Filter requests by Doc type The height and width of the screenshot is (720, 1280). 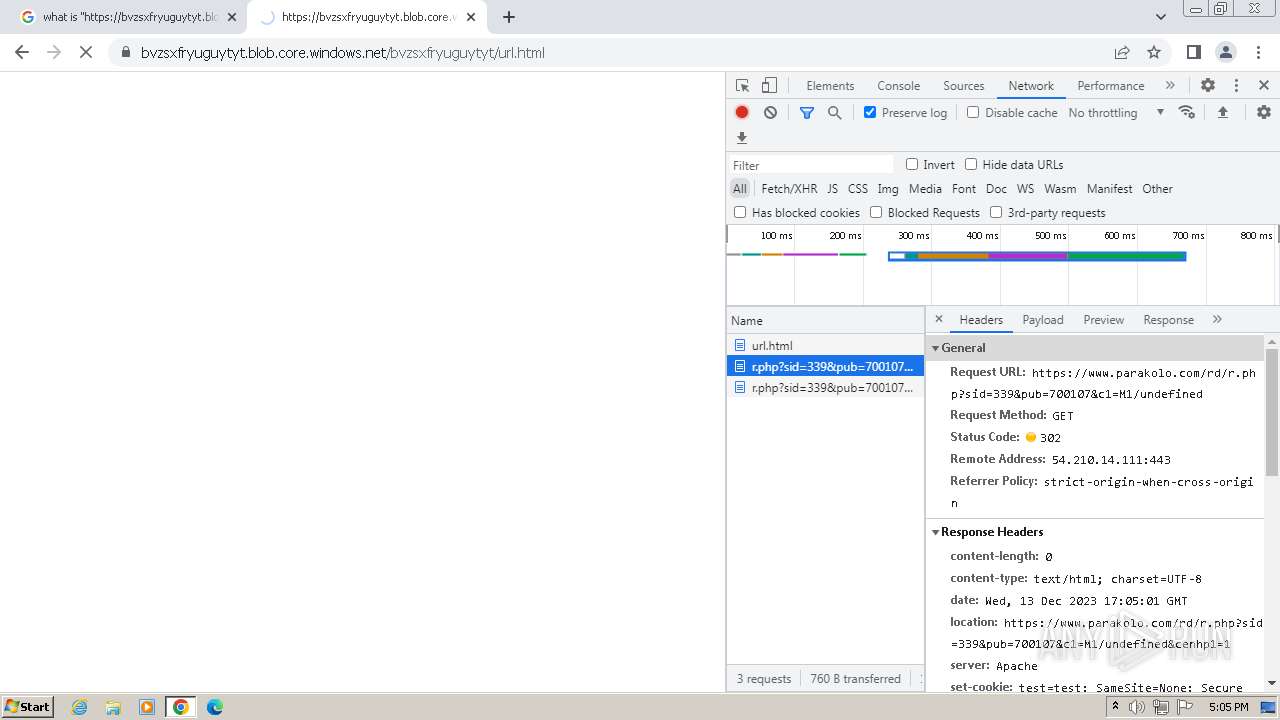[x=996, y=189]
